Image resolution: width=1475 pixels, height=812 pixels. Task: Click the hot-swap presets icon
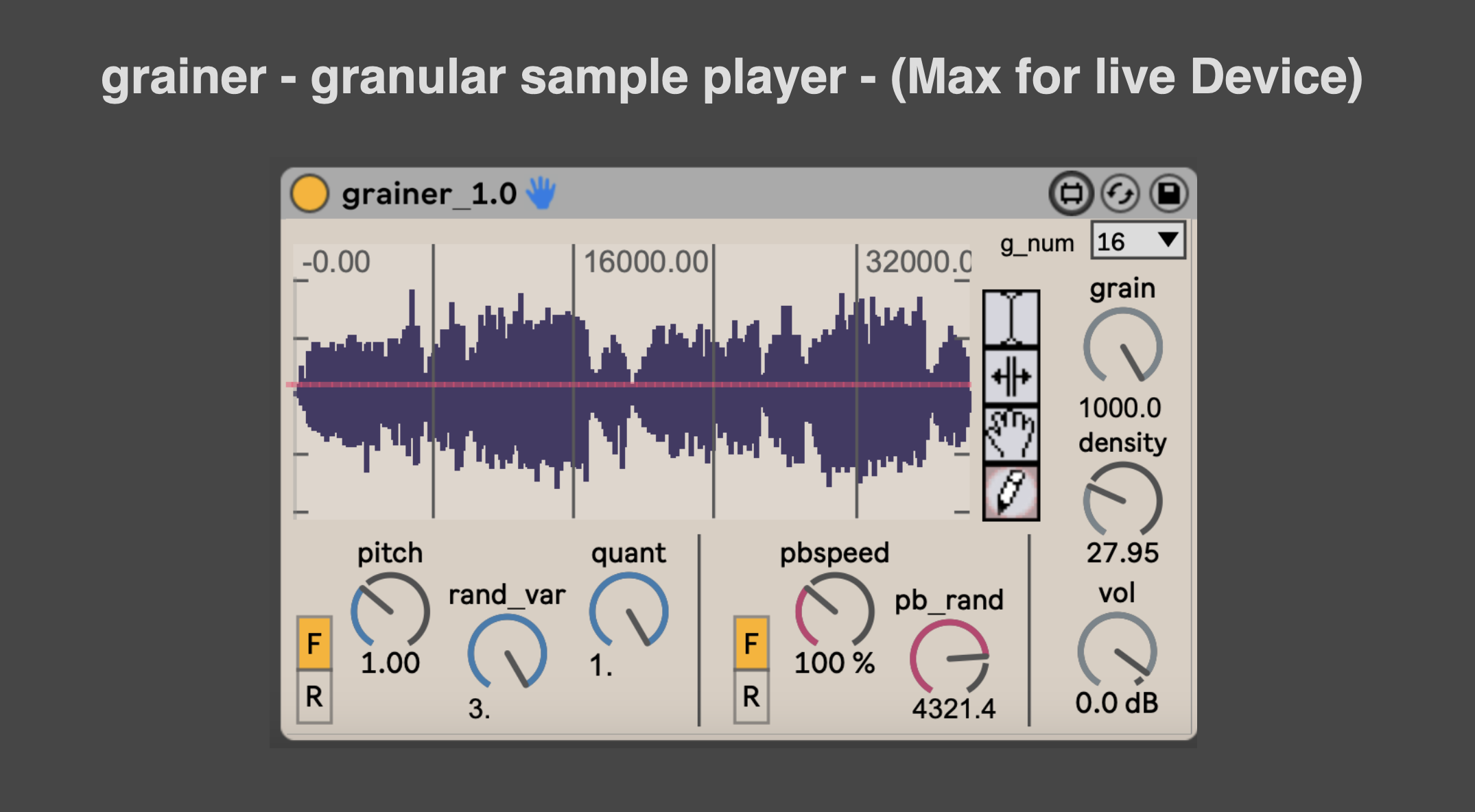(1120, 194)
